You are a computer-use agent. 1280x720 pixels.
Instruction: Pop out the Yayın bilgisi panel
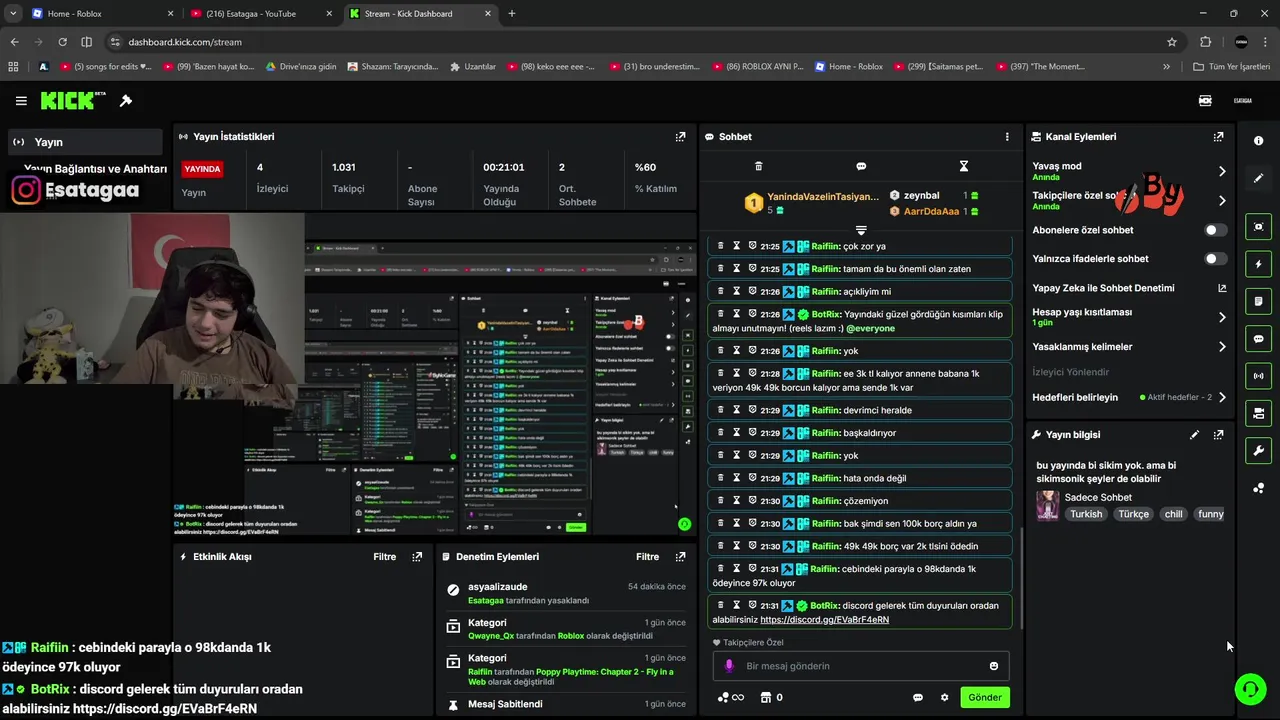[x=1218, y=435]
